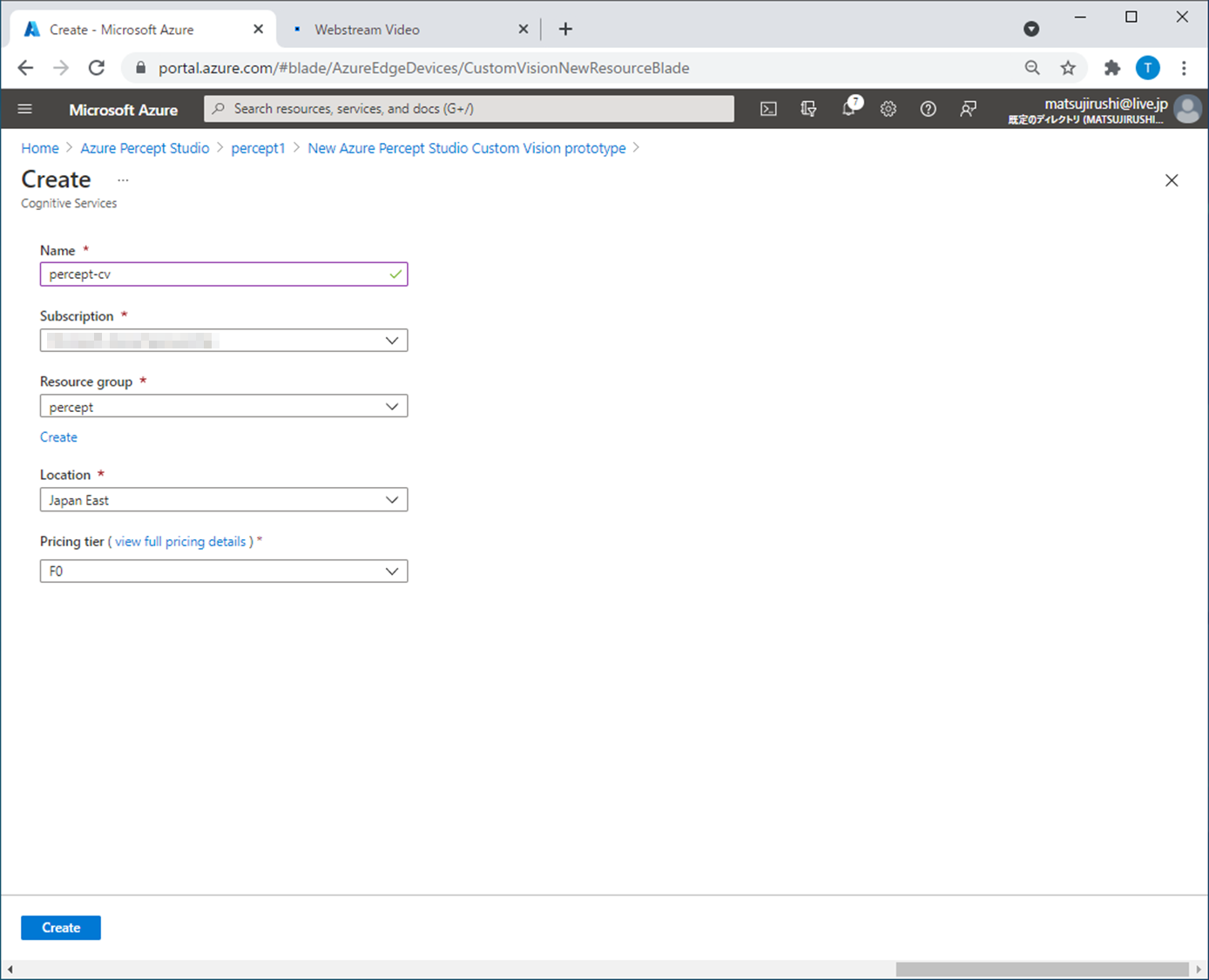Click the browser back arrow
The width and height of the screenshot is (1209, 980).
click(25, 68)
